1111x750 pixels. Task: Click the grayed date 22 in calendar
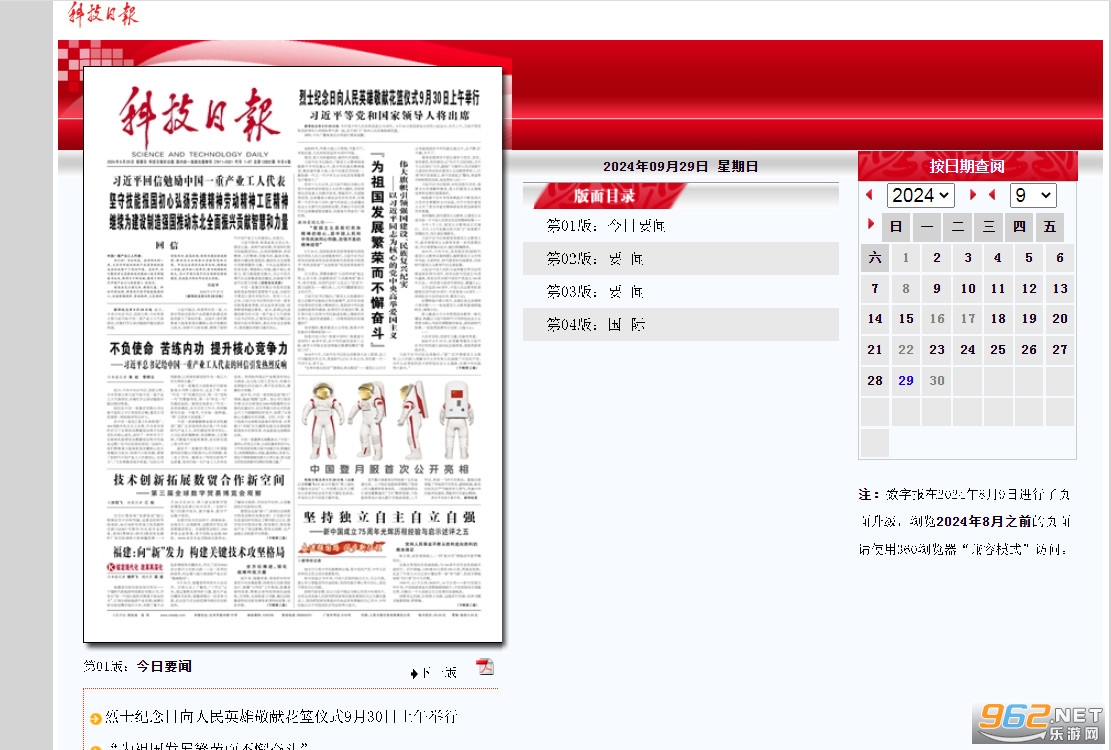click(x=906, y=350)
